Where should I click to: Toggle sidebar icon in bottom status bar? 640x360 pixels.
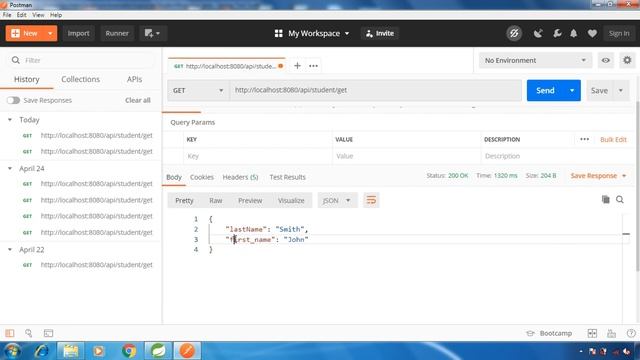tap(10, 333)
